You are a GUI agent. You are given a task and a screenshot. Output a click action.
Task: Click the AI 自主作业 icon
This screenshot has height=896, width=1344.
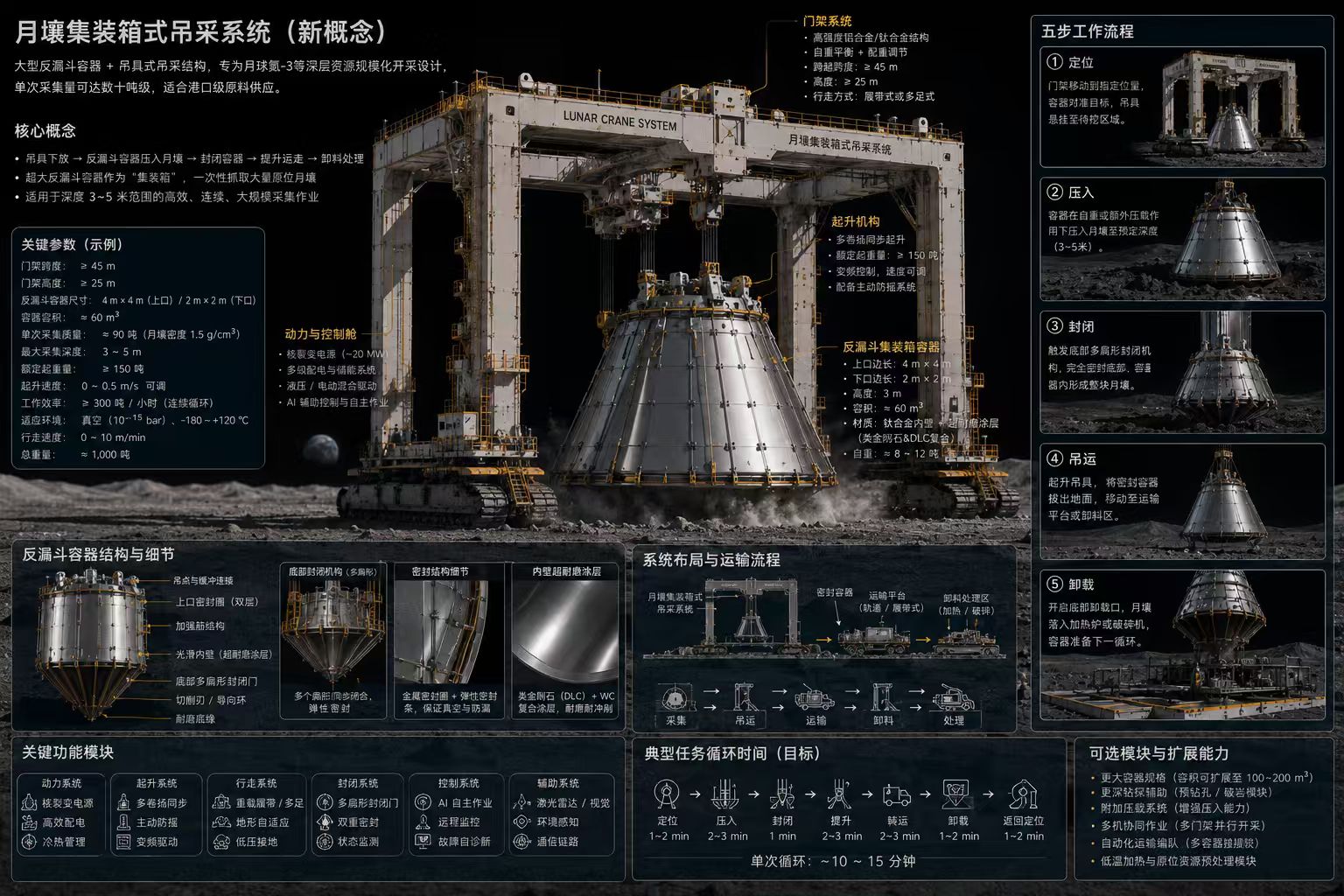(423, 802)
